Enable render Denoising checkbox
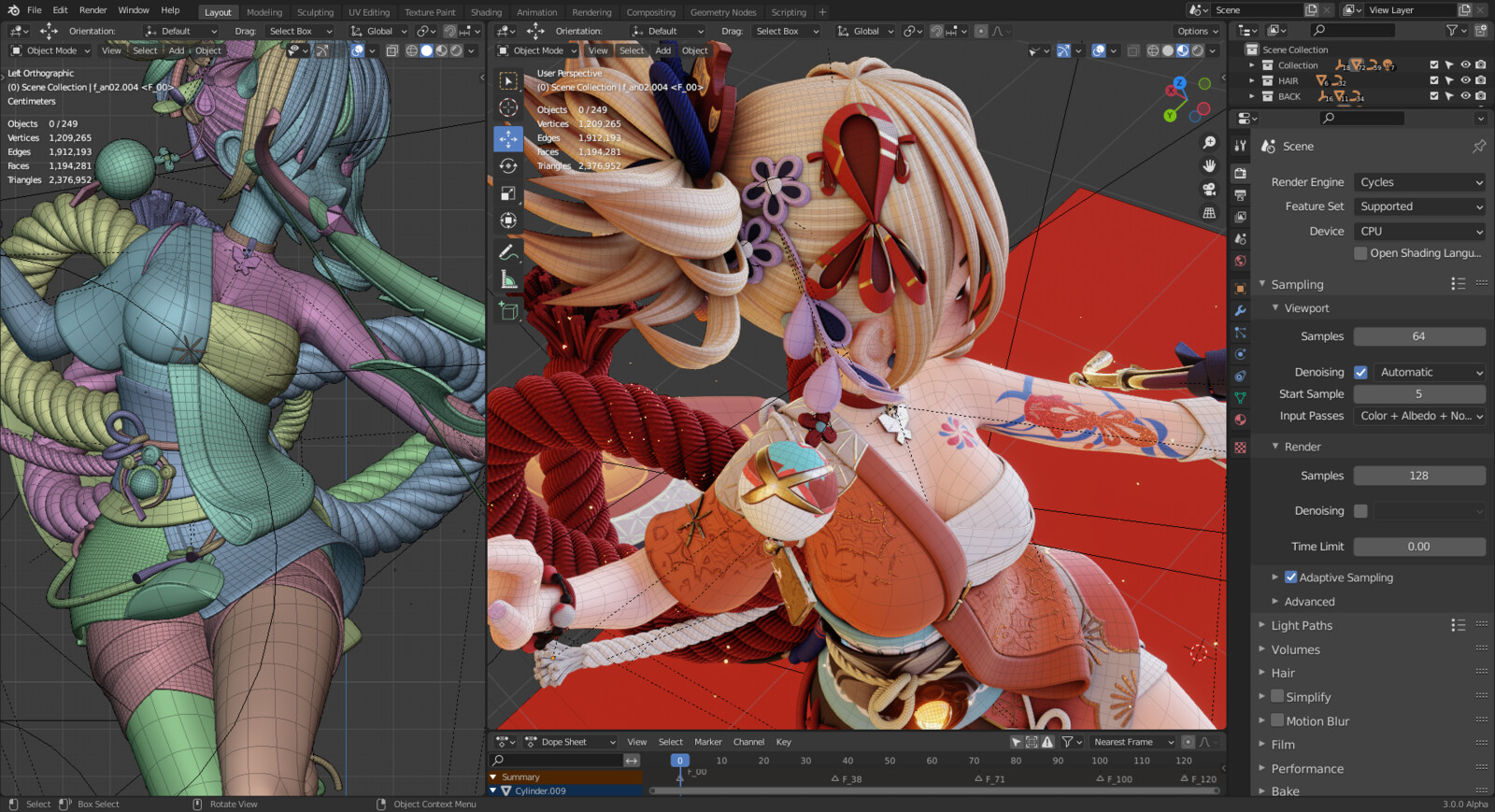The width and height of the screenshot is (1495, 812). click(x=1360, y=511)
